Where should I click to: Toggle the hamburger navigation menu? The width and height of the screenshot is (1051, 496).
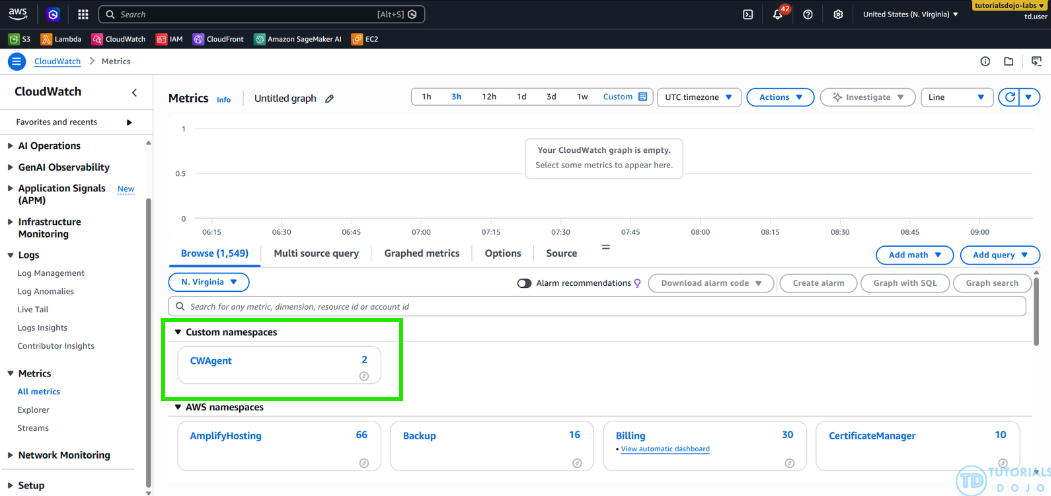click(17, 61)
